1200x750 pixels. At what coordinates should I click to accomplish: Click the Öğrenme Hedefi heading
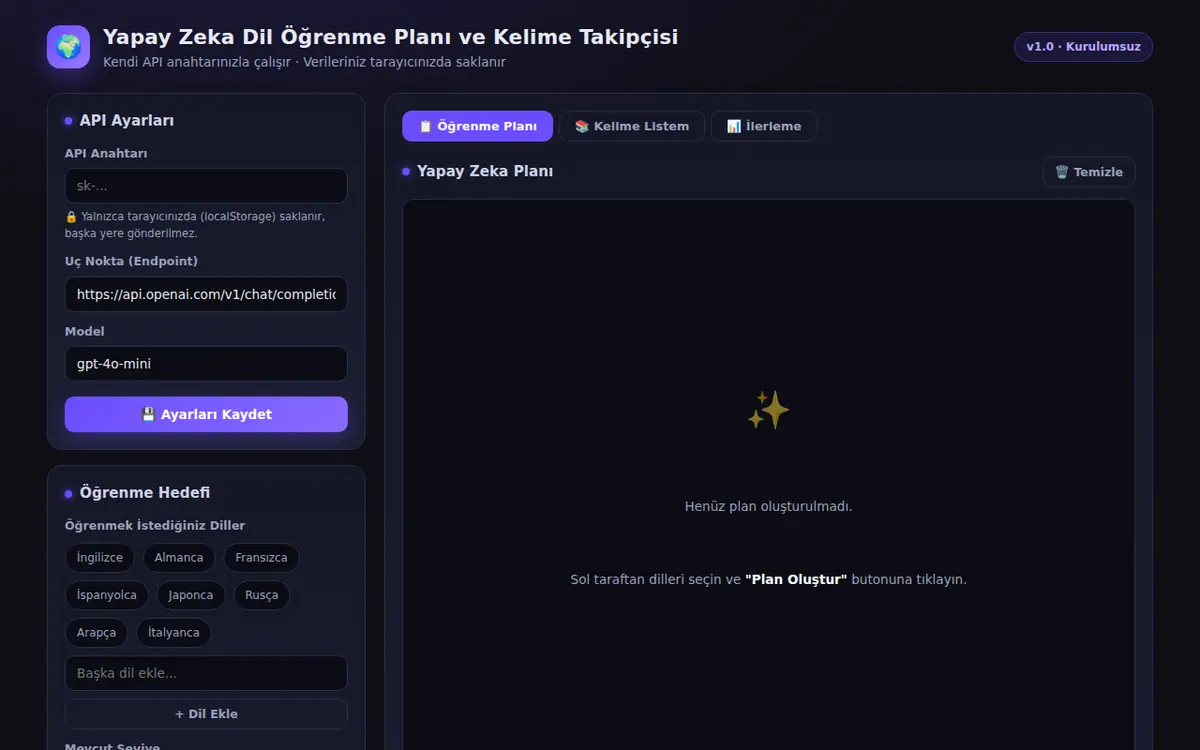click(x=145, y=492)
